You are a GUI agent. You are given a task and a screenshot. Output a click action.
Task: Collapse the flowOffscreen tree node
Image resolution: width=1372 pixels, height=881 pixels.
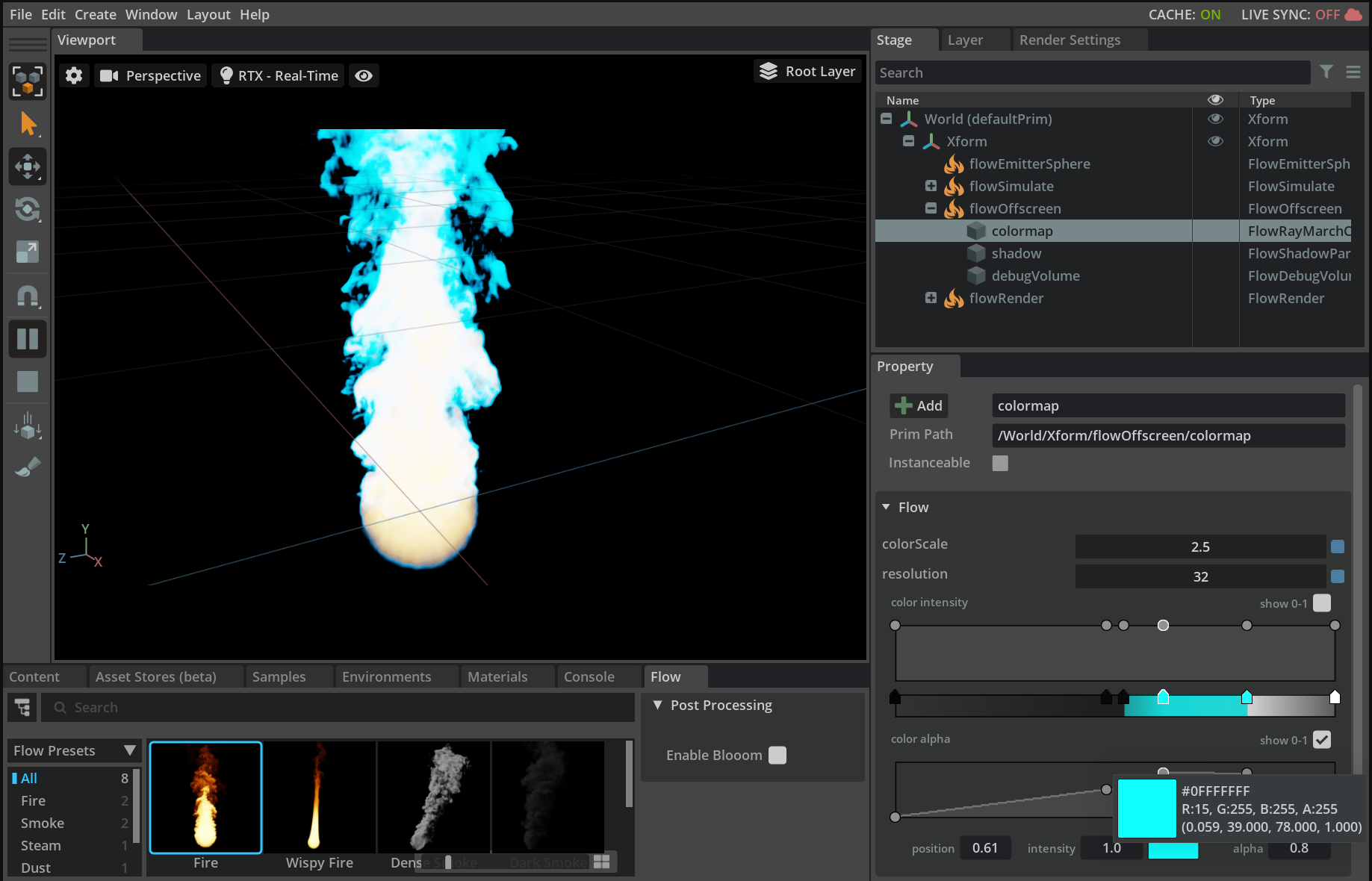931,208
